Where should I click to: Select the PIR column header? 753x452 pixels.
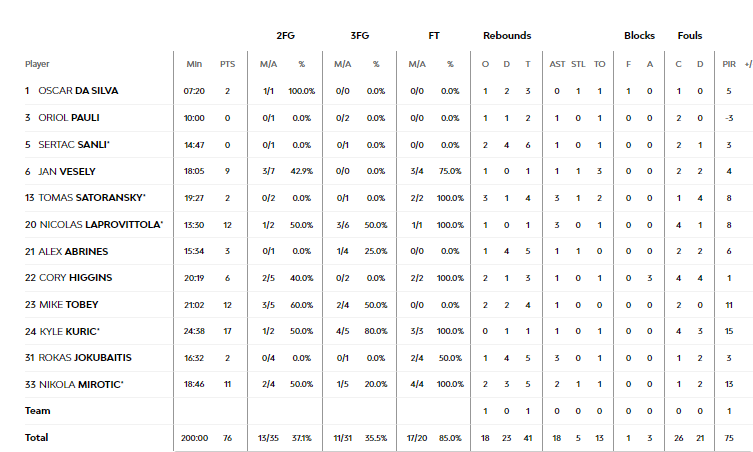click(729, 64)
